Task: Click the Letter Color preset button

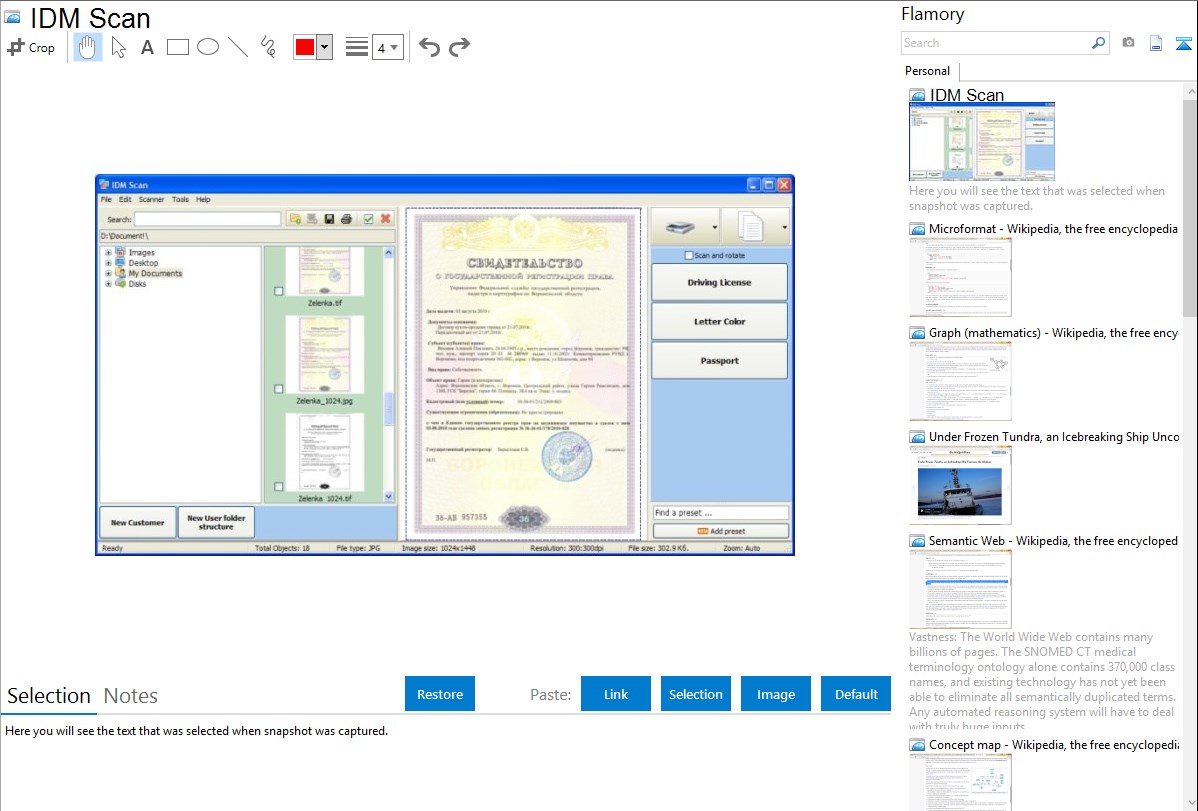Action: (x=719, y=322)
